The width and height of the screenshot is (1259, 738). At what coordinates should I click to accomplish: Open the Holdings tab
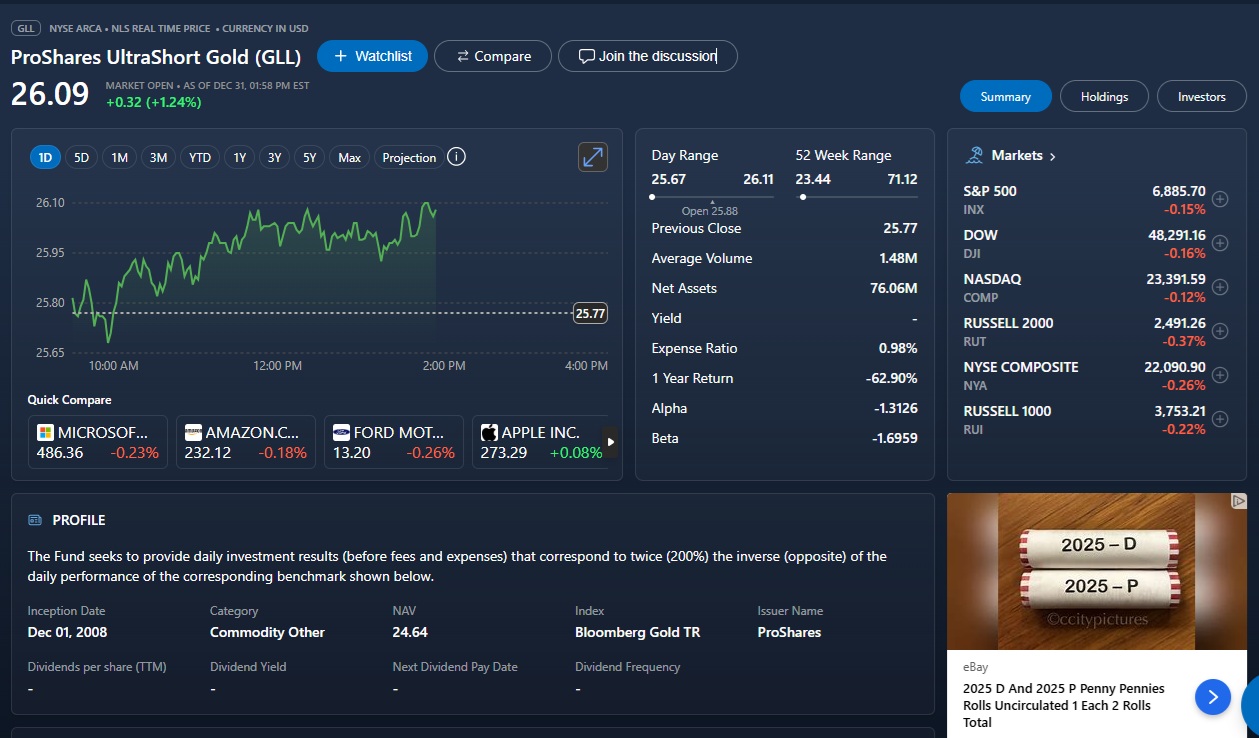(x=1104, y=97)
